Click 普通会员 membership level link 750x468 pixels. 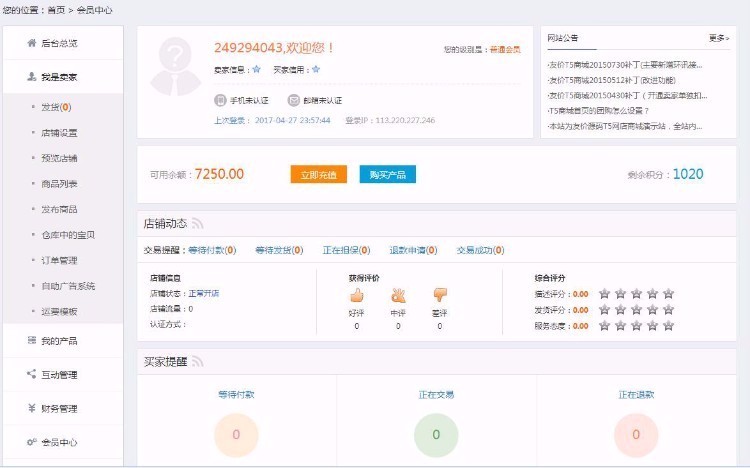click(x=505, y=49)
